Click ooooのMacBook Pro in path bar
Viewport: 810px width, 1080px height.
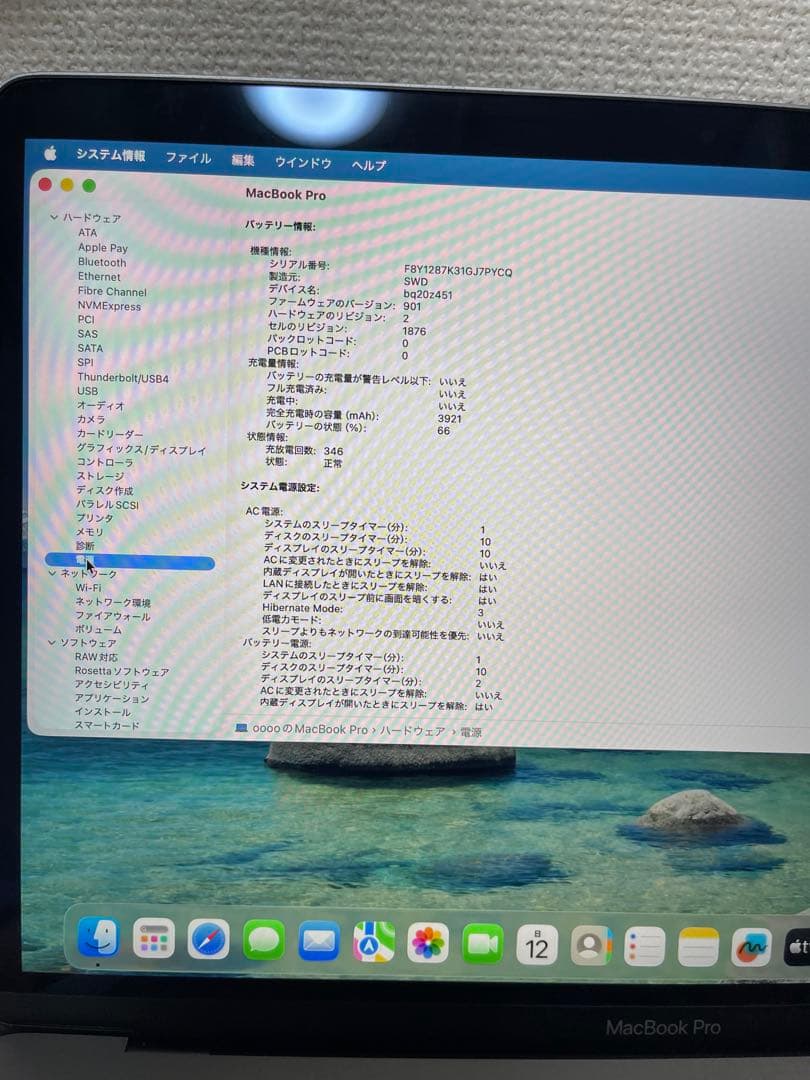(310, 729)
